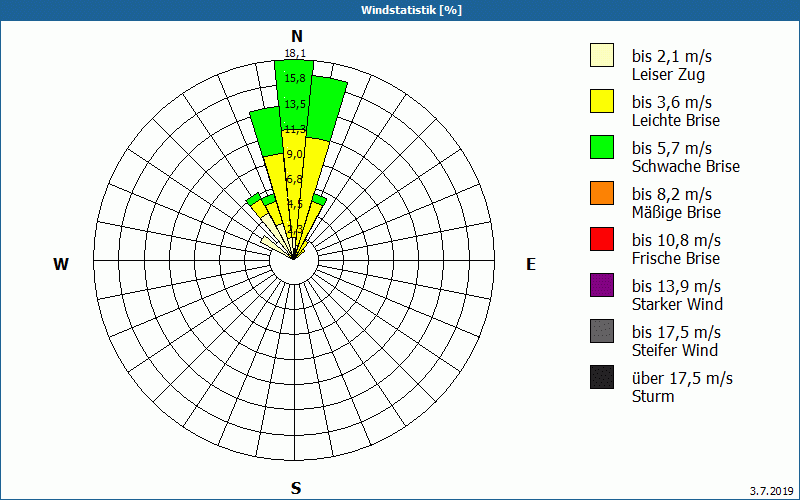The image size is (800, 500).
Task: Click the 'Windstatistik [%]' title
Action: click(x=411, y=10)
